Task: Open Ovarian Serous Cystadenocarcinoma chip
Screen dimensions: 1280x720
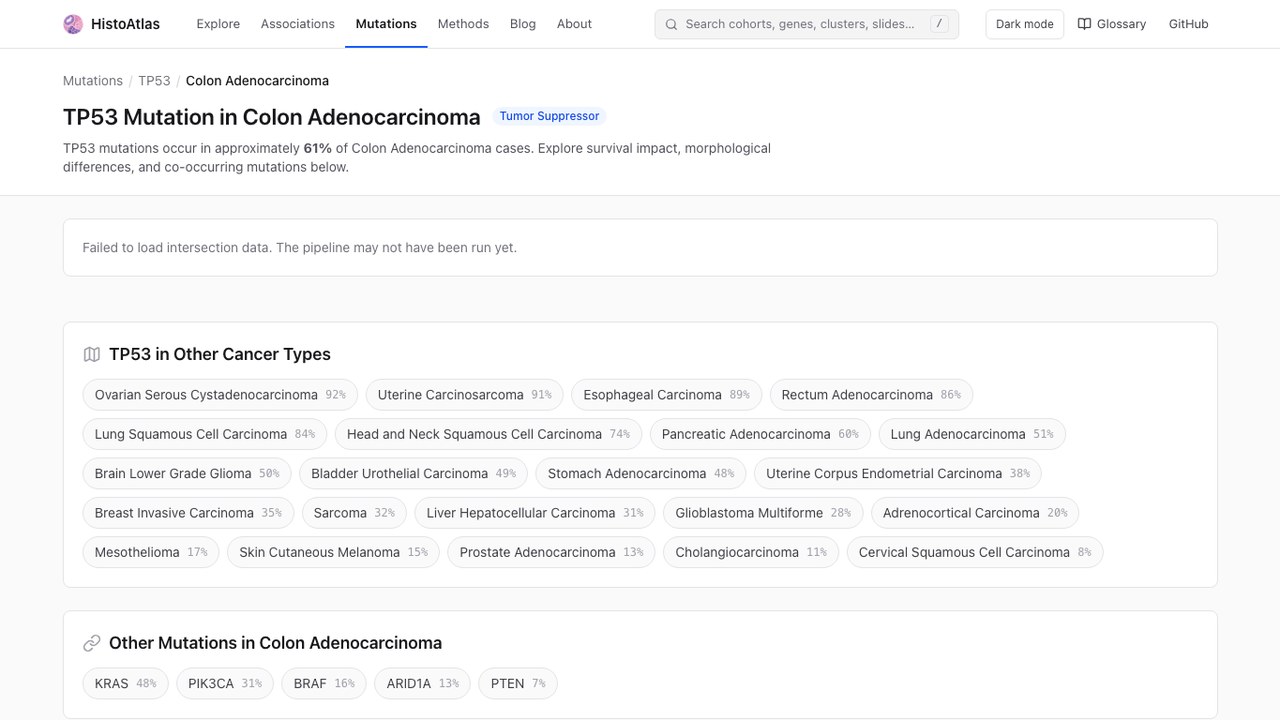Action: pyautogui.click(x=220, y=395)
